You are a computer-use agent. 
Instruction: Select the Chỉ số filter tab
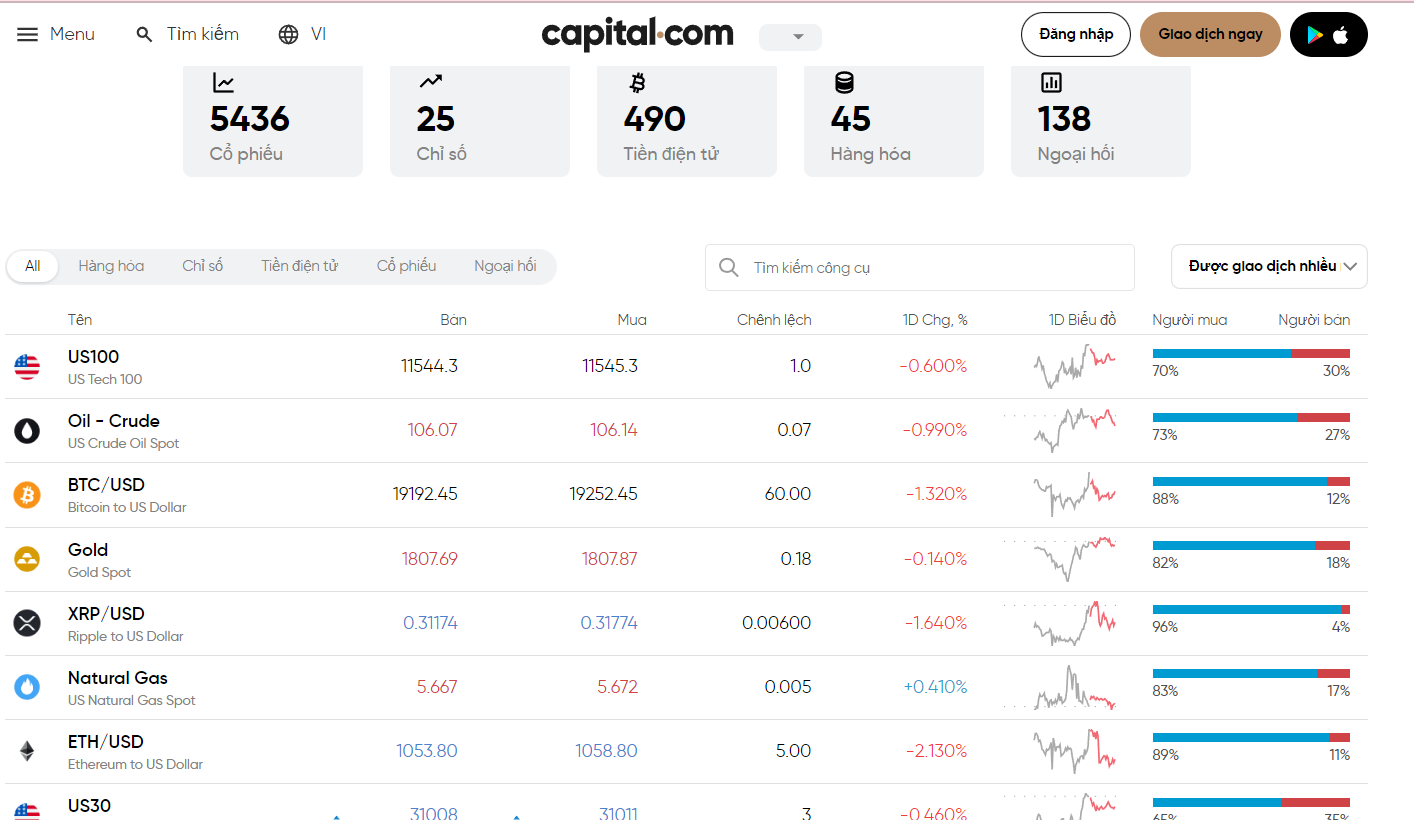click(203, 266)
